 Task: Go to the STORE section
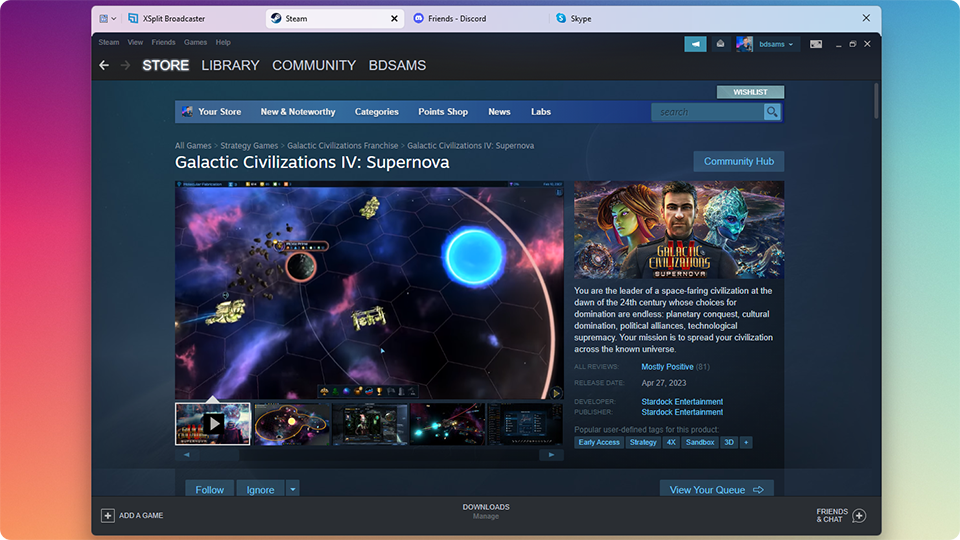[165, 65]
